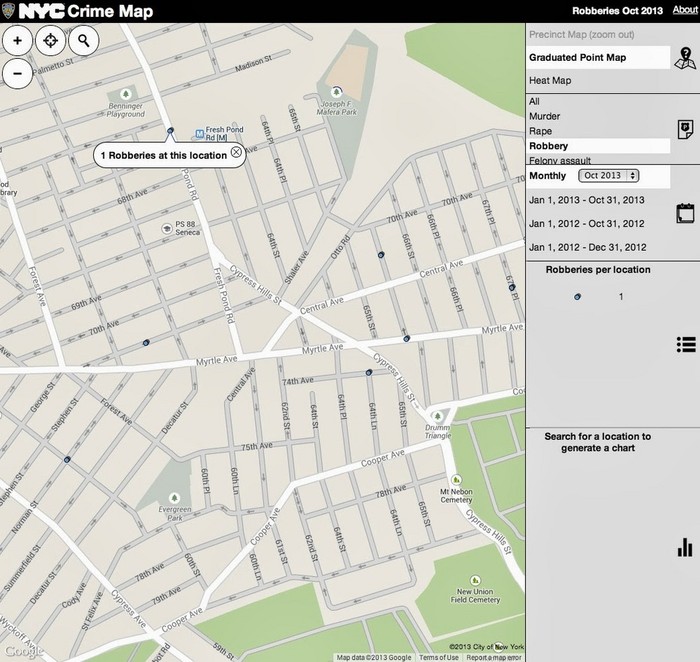Switch to Heat Map view
This screenshot has width=700, height=662.
(550, 81)
